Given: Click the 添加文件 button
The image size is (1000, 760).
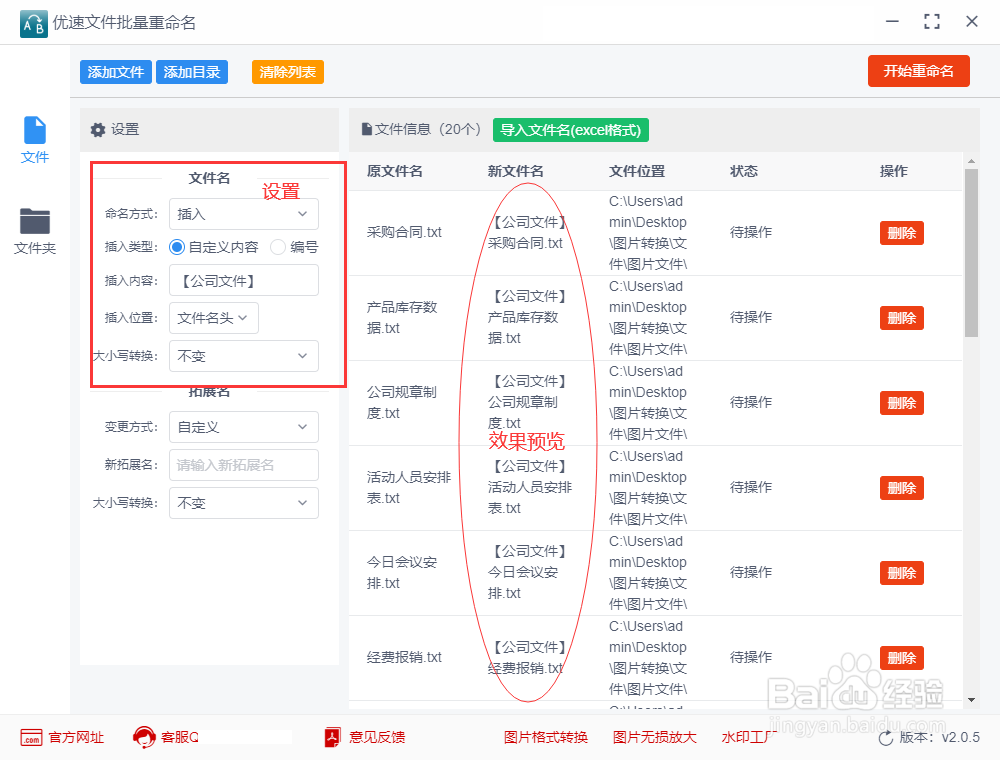Looking at the screenshot, I should [x=115, y=72].
